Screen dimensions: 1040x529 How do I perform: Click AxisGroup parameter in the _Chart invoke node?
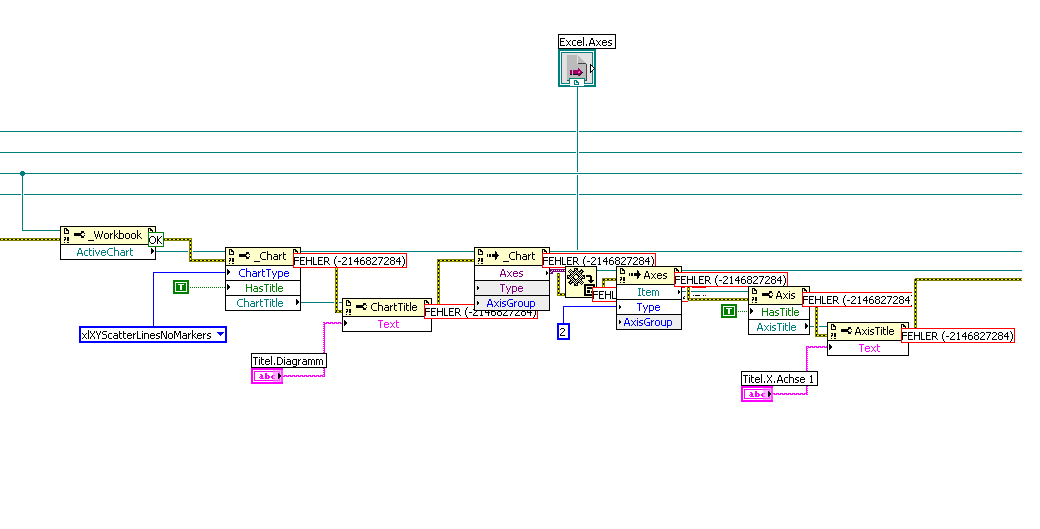click(511, 303)
